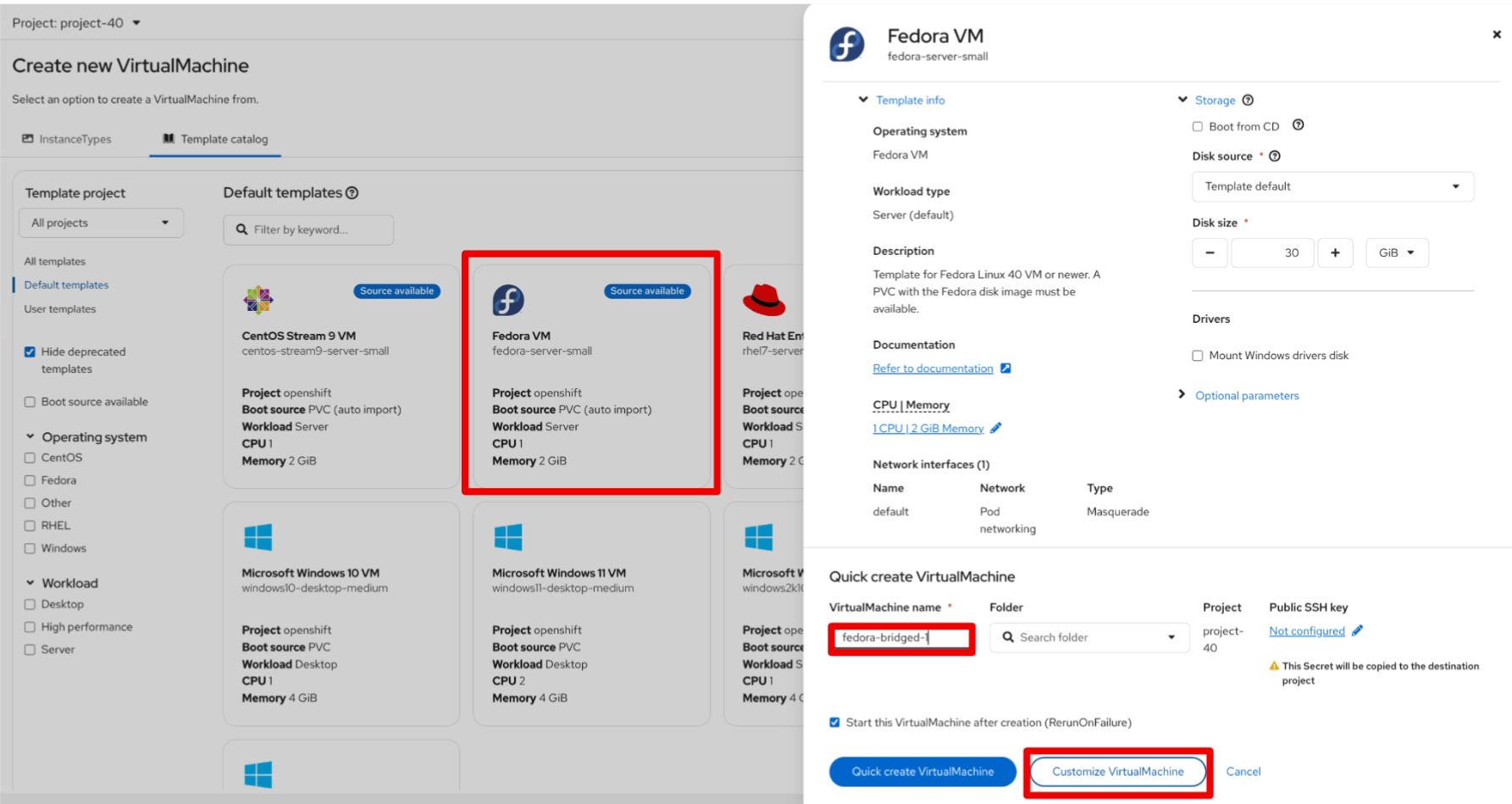Click the Customize VirtualMachine button
Image resolution: width=1512 pixels, height=804 pixels.
point(1117,772)
